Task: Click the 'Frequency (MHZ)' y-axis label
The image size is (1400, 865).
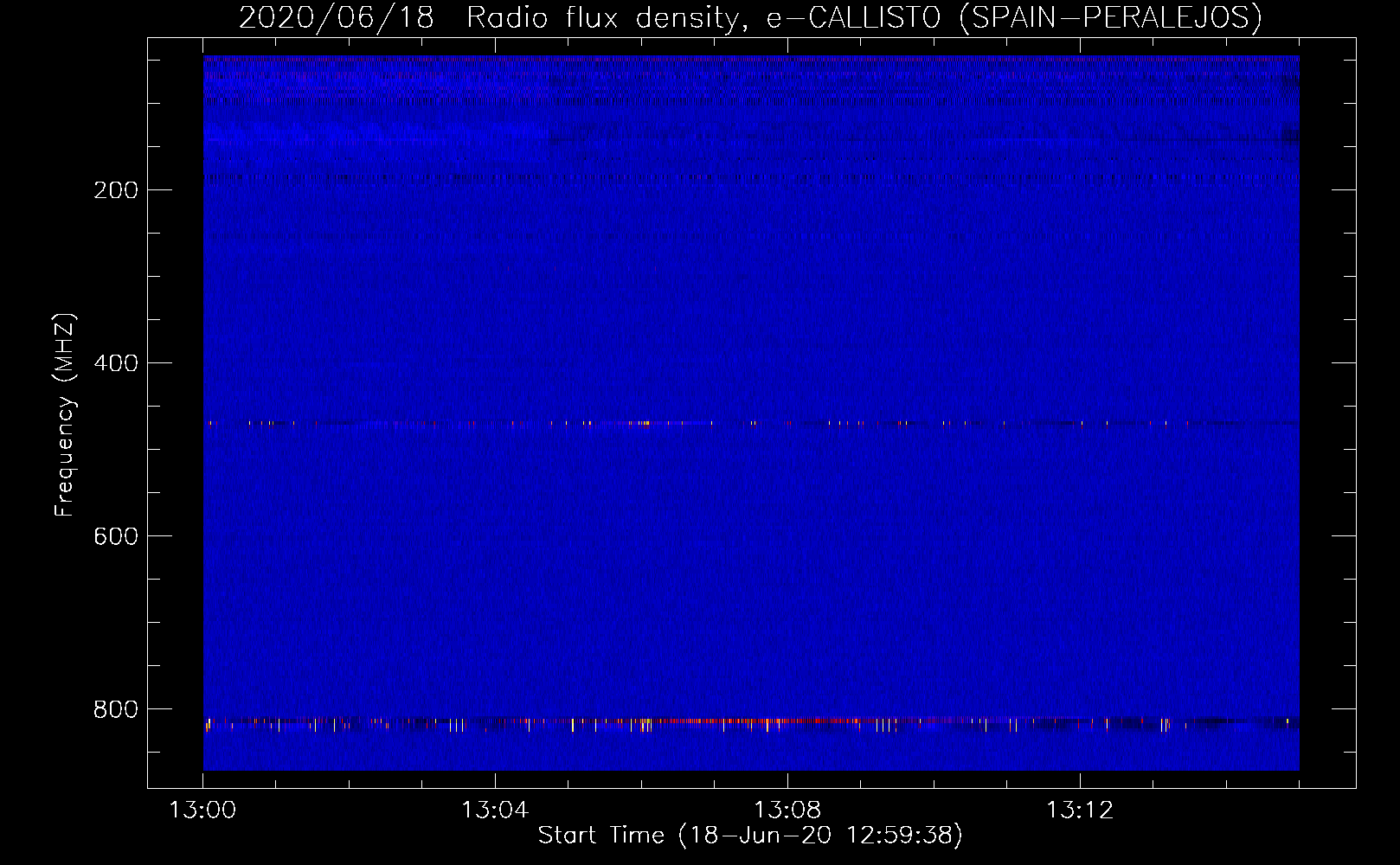Action: [x=65, y=415]
